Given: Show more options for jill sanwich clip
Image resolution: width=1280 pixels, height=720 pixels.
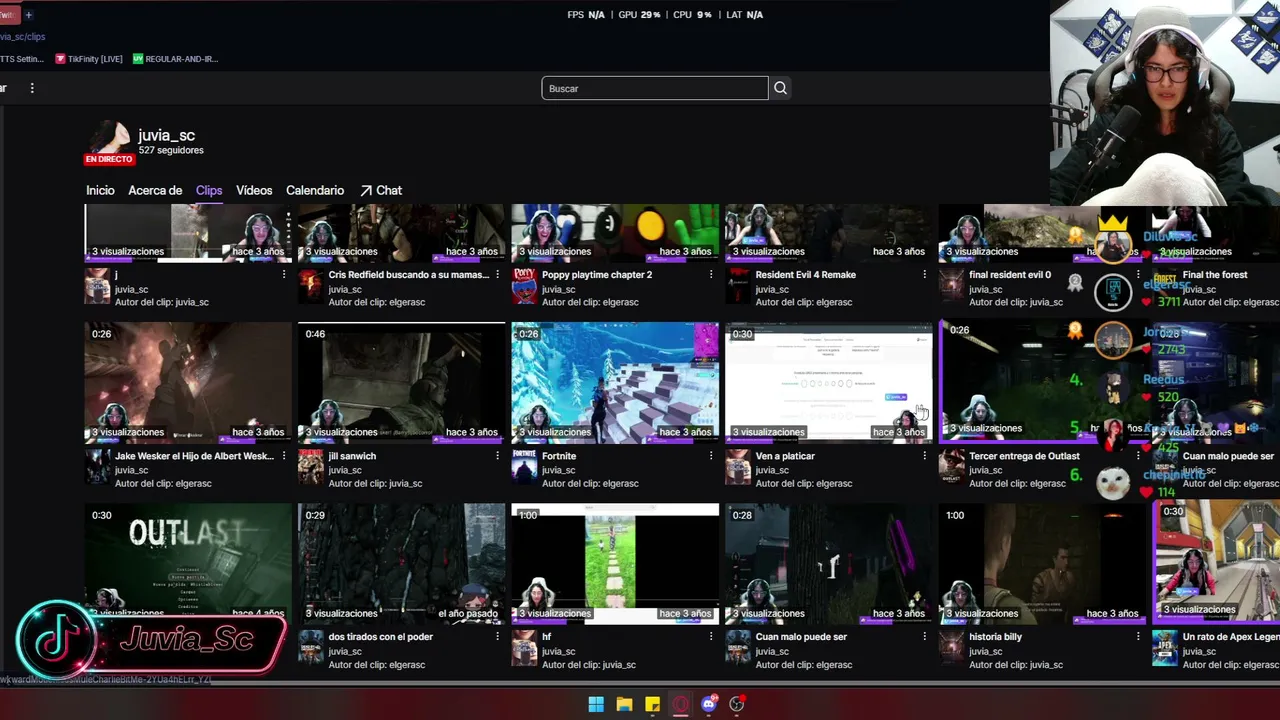Looking at the screenshot, I should click(497, 455).
